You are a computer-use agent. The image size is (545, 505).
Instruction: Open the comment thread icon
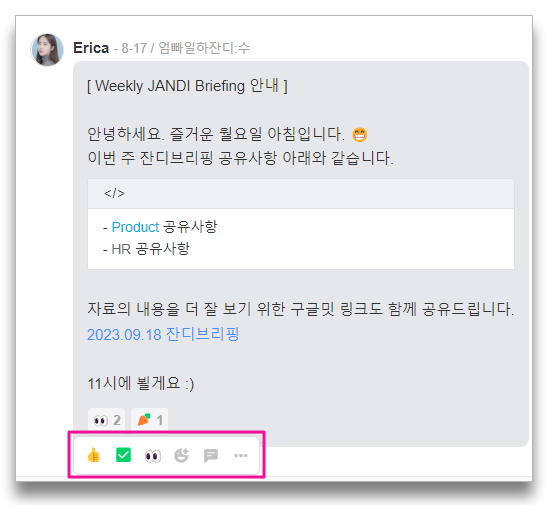(211, 455)
